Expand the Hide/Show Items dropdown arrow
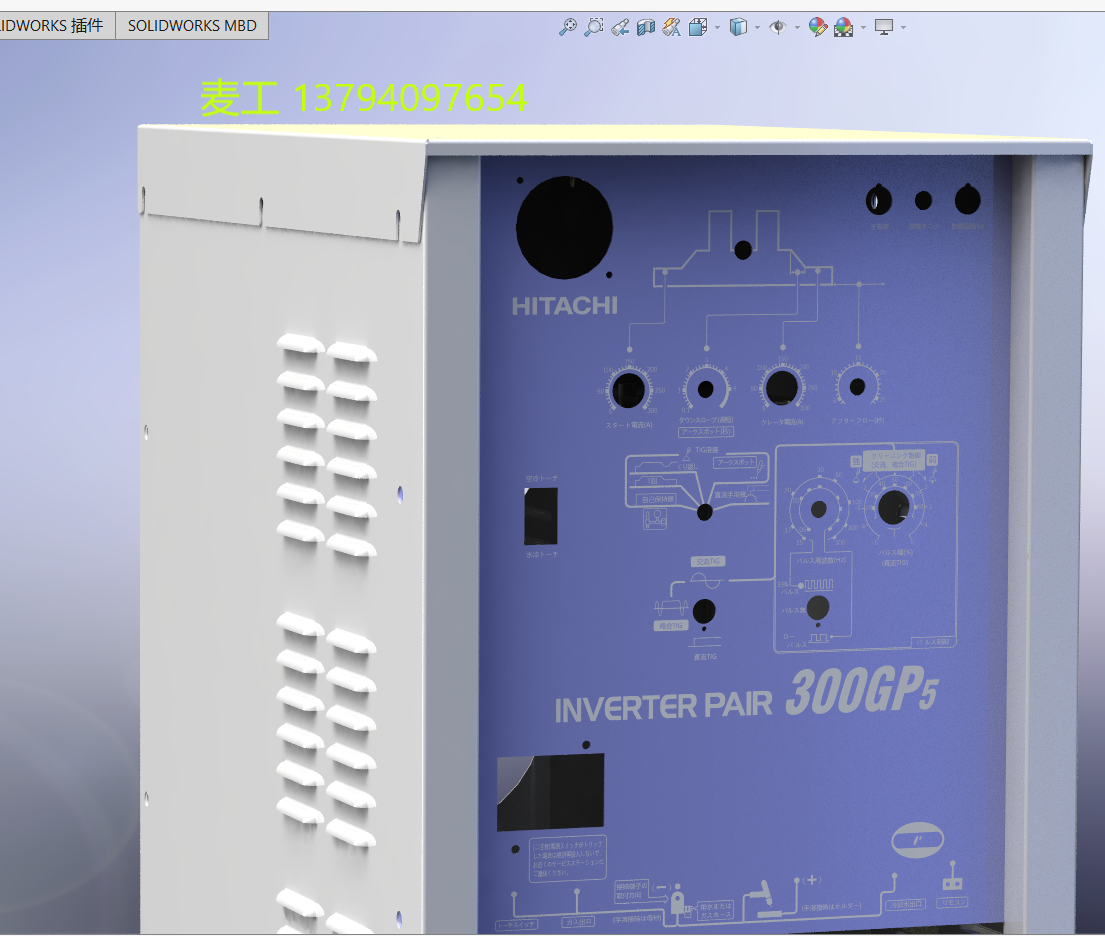1105x936 pixels. [797, 28]
